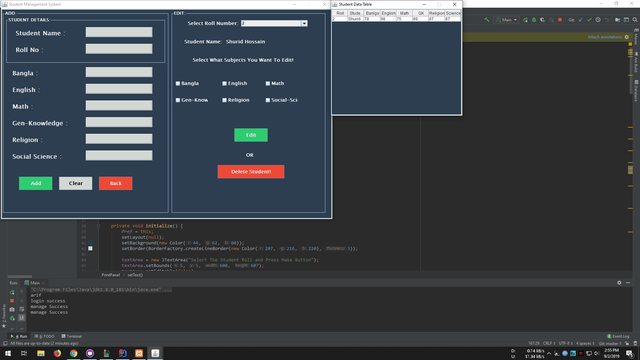Click the red Back button

116,183
